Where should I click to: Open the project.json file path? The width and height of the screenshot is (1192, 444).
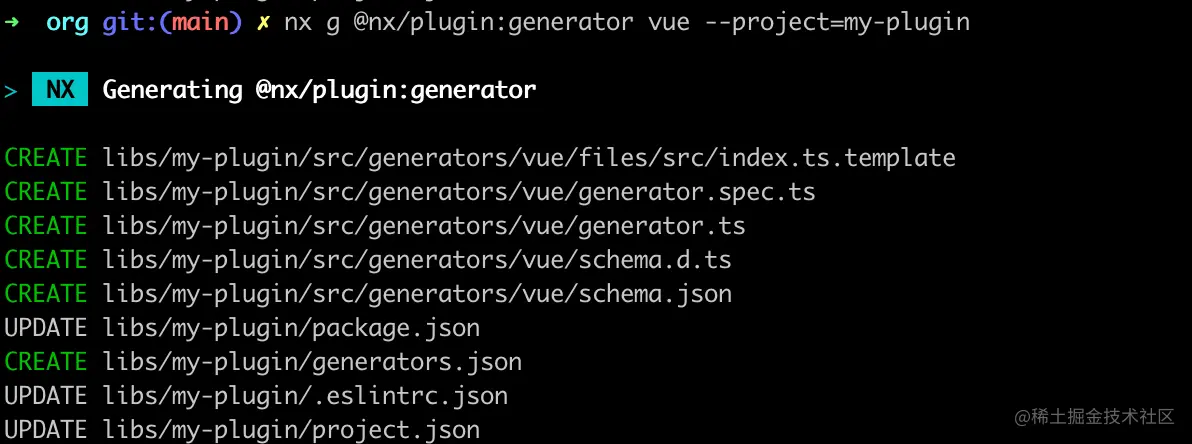coord(291,430)
